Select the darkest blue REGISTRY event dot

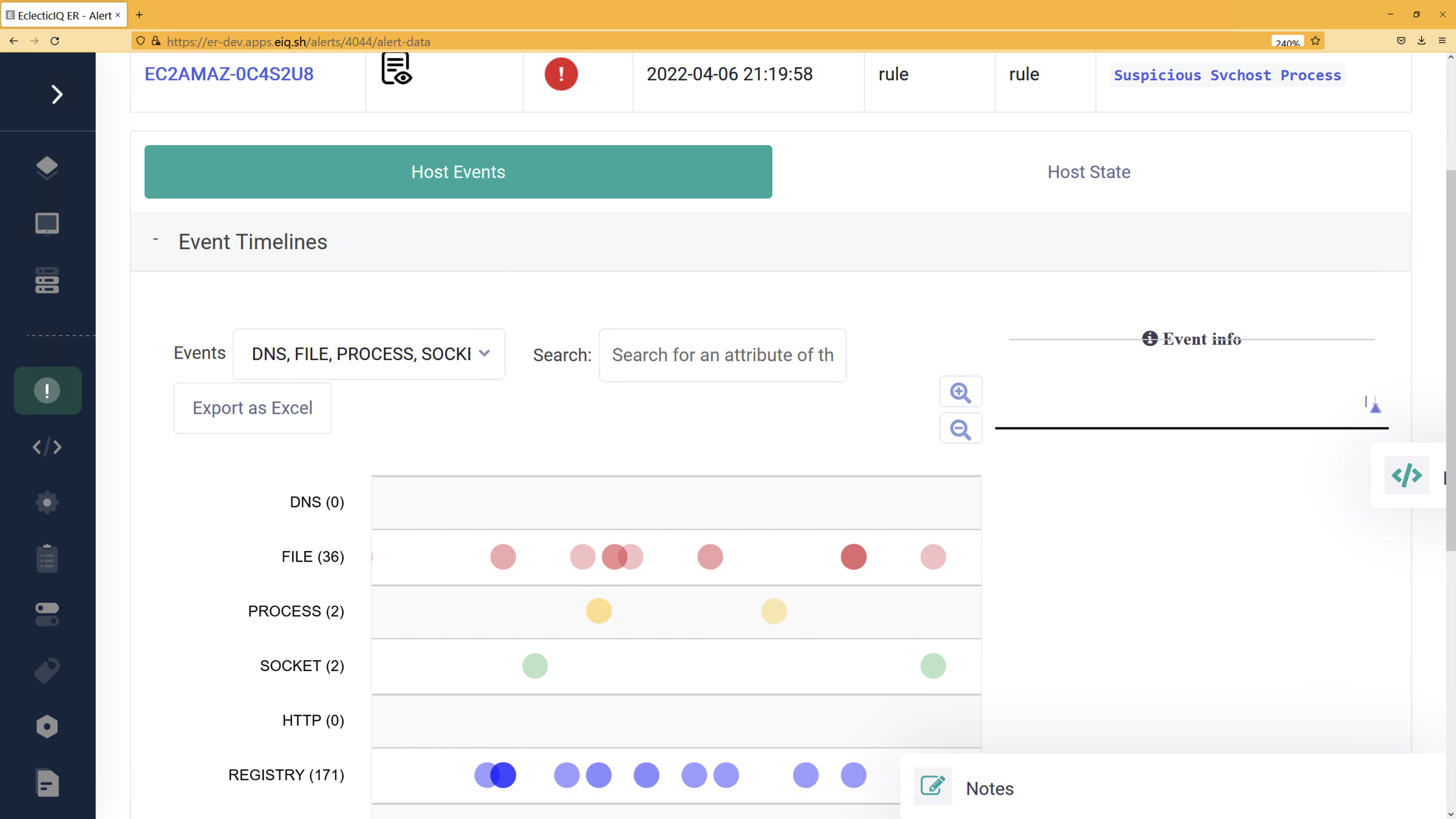tap(503, 775)
